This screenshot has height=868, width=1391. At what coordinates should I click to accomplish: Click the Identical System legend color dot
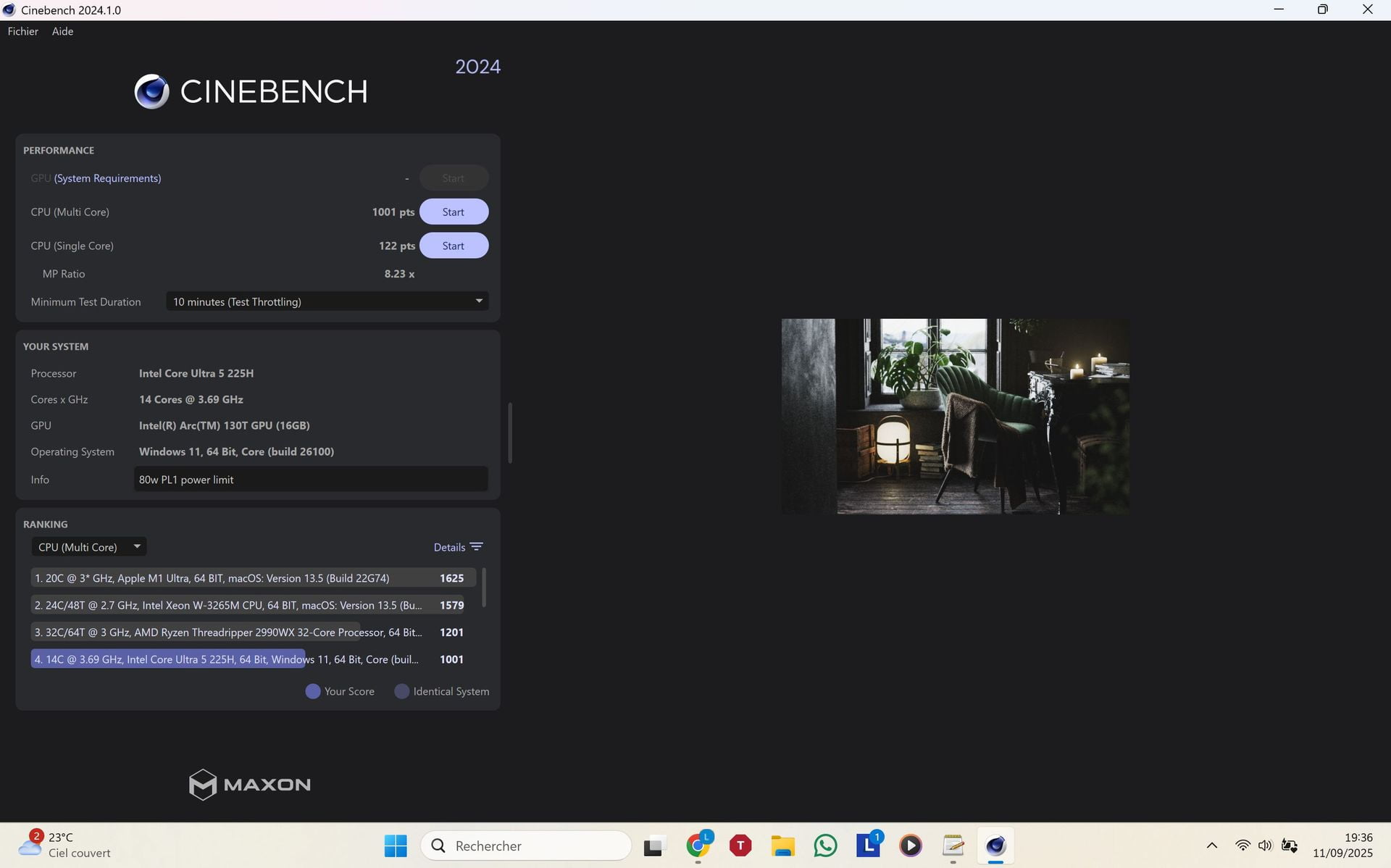(x=401, y=691)
